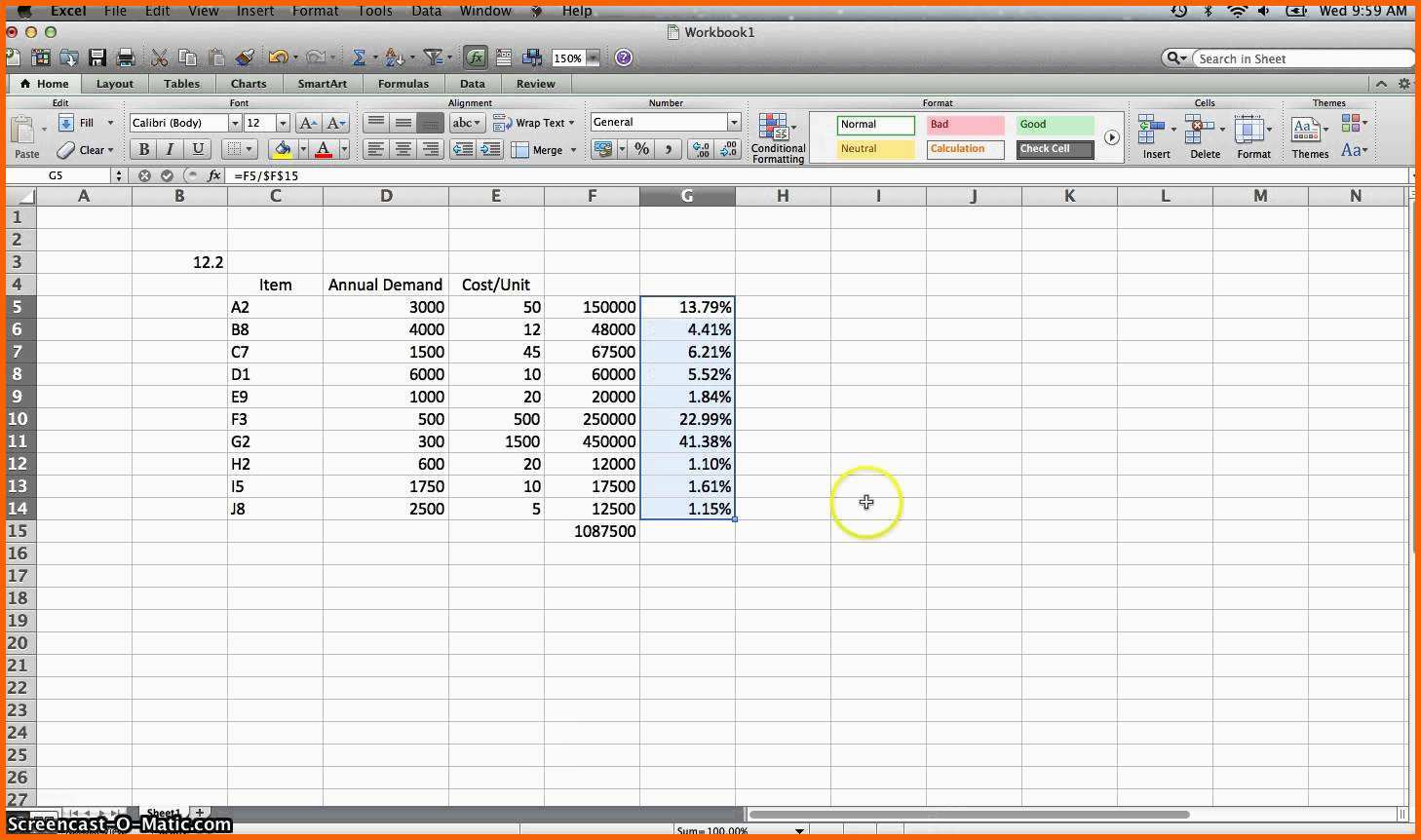
Task: Open the Media Browser icon
Action: 532,57
